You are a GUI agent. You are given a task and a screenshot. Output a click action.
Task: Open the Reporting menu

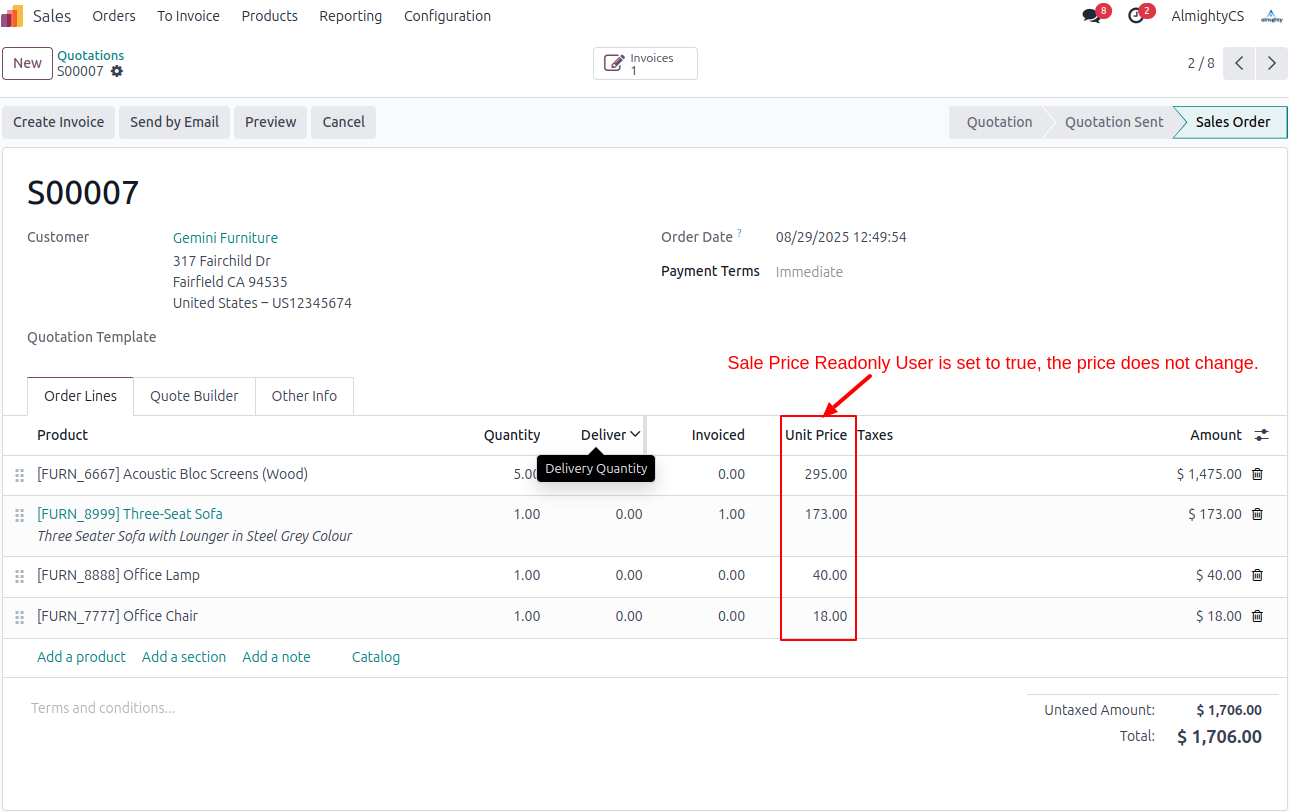[350, 16]
